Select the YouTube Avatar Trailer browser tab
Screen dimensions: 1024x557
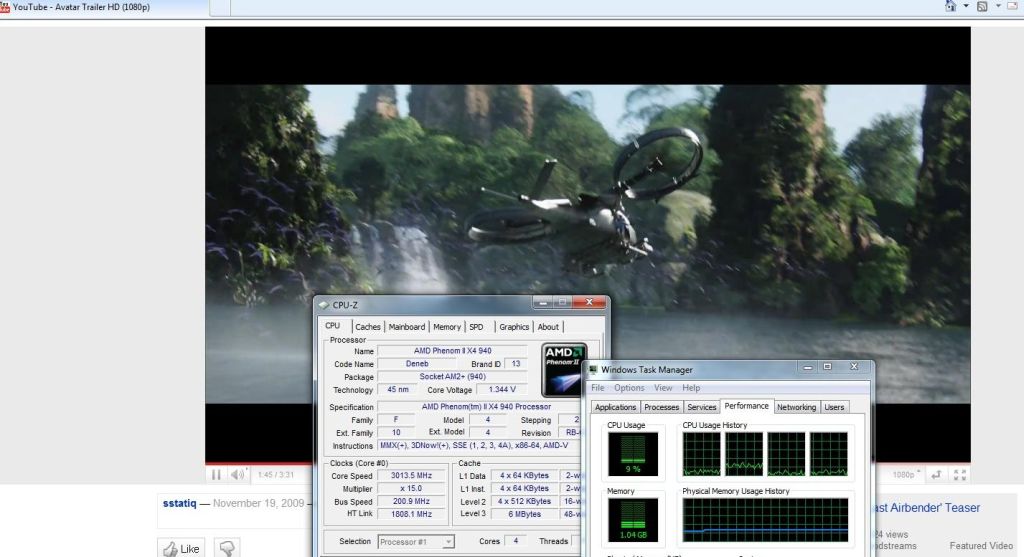click(104, 7)
